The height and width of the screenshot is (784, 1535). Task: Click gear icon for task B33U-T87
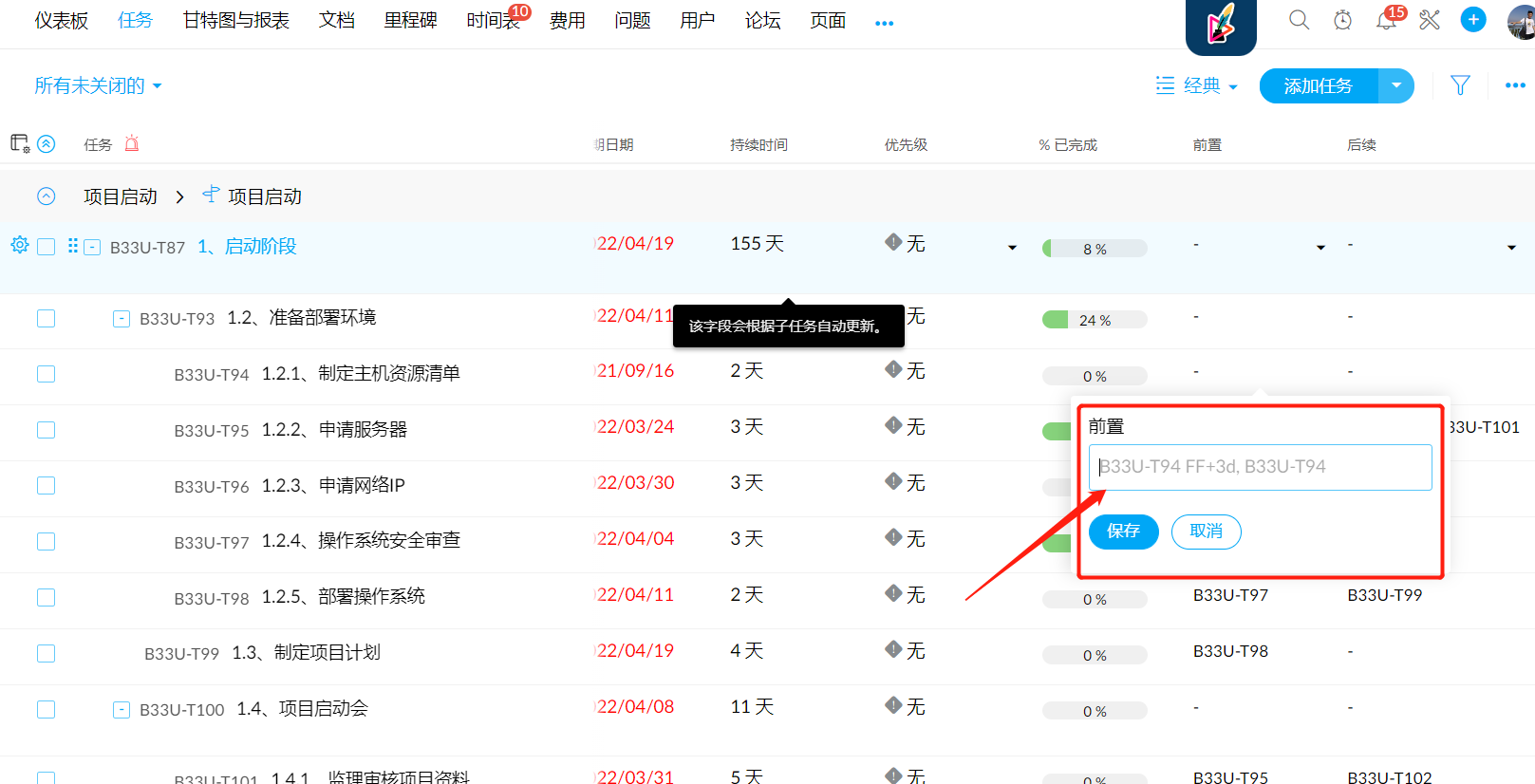click(x=19, y=245)
